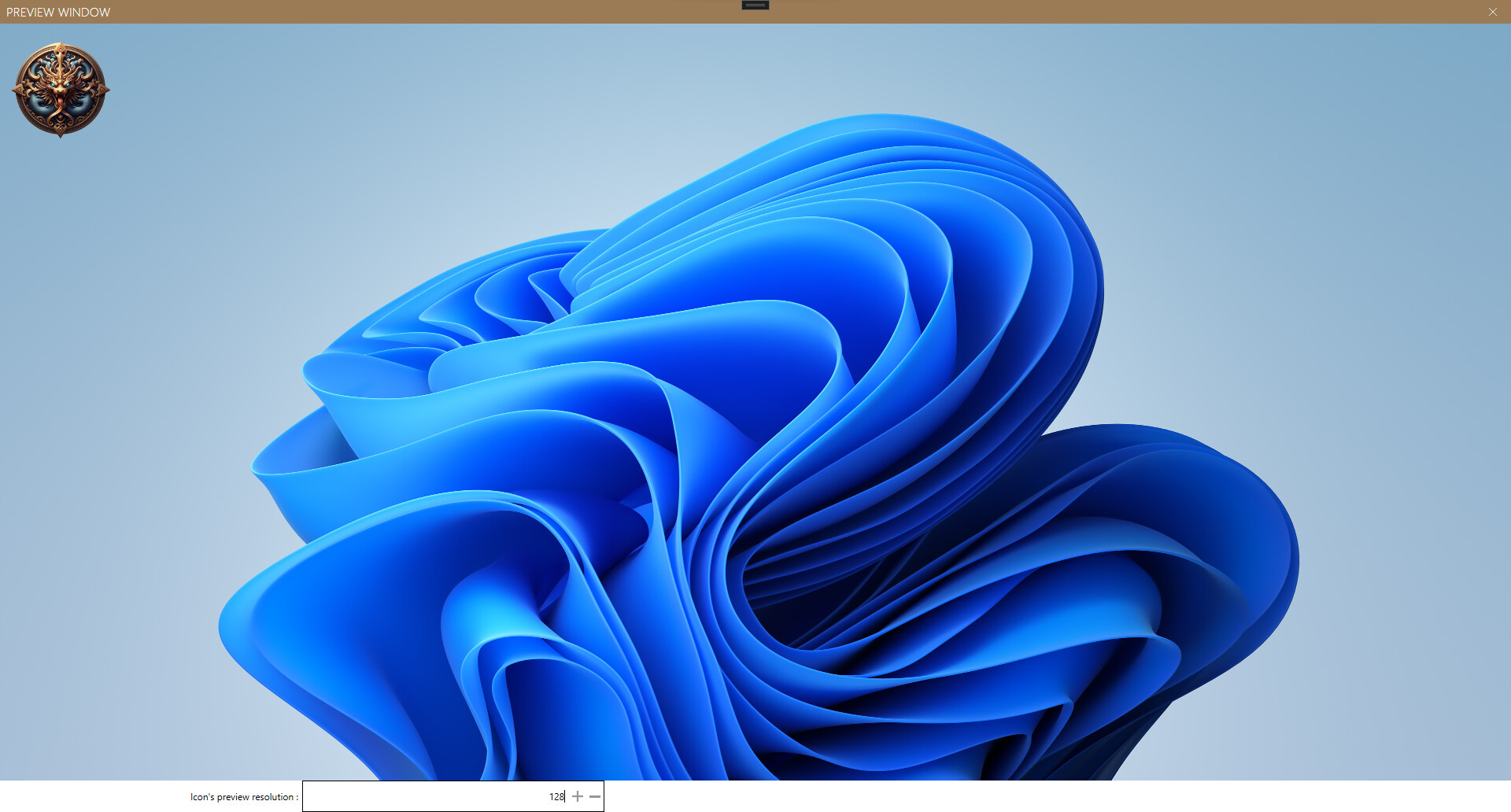This screenshot has height=812, width=1511.
Task: Click the dark drag handle at top center
Action: (754, 6)
